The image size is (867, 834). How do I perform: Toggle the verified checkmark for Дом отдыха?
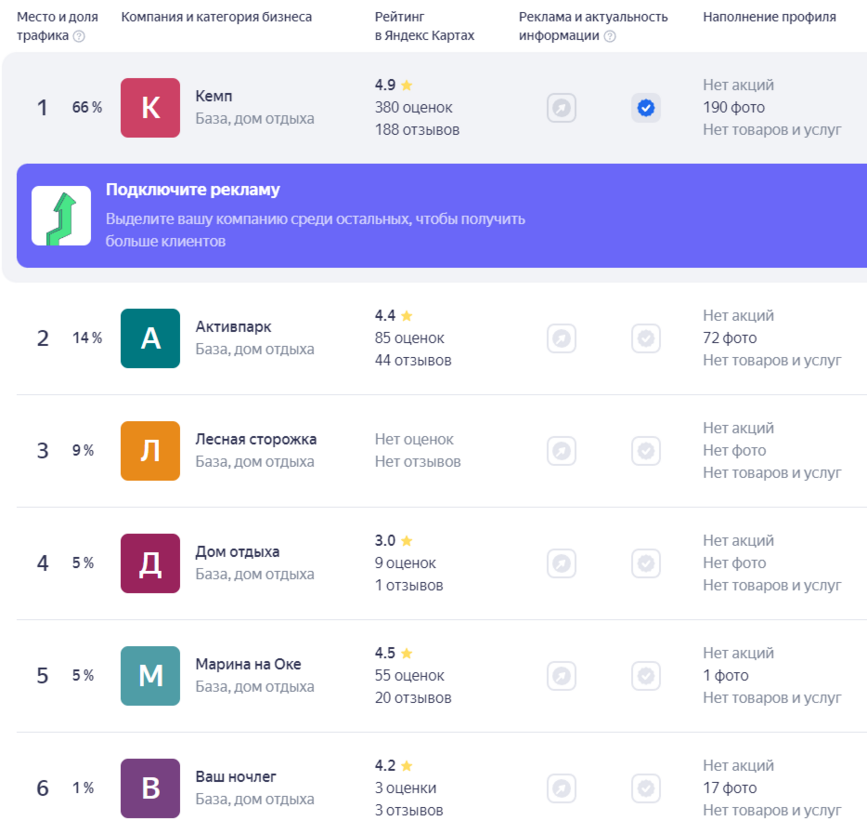point(646,563)
